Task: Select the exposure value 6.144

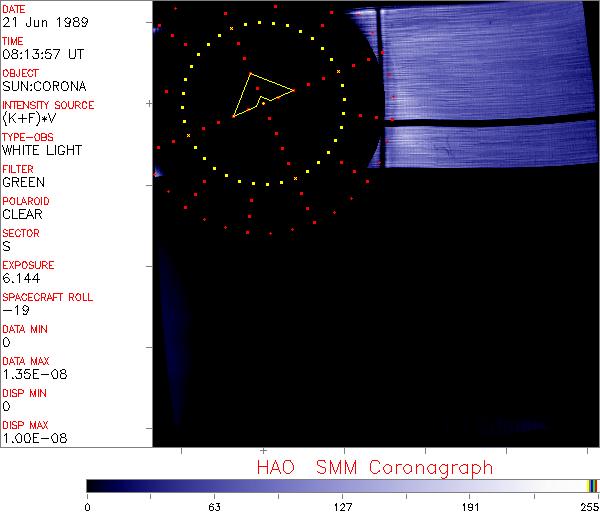Action: (x=21, y=279)
